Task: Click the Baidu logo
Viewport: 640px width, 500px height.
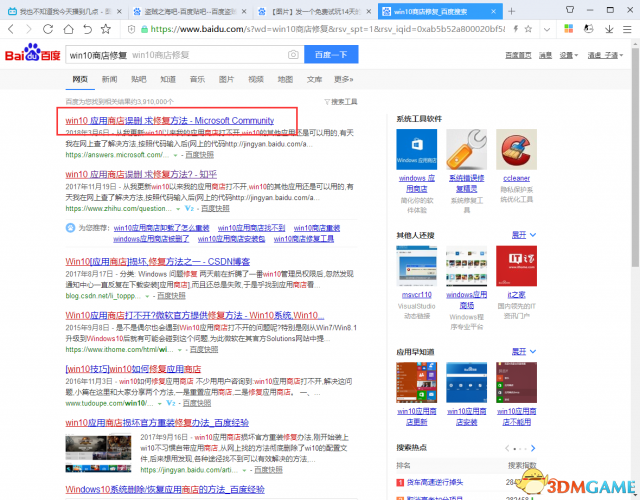Action: 33,53
